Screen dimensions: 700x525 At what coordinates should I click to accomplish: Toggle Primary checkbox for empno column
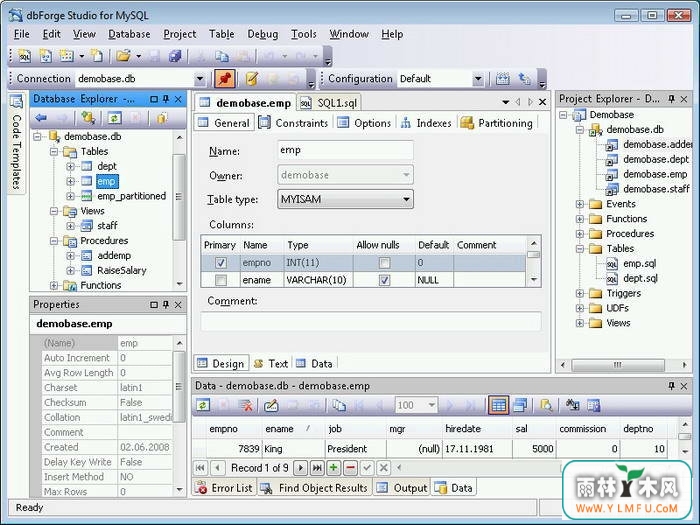[x=221, y=263]
